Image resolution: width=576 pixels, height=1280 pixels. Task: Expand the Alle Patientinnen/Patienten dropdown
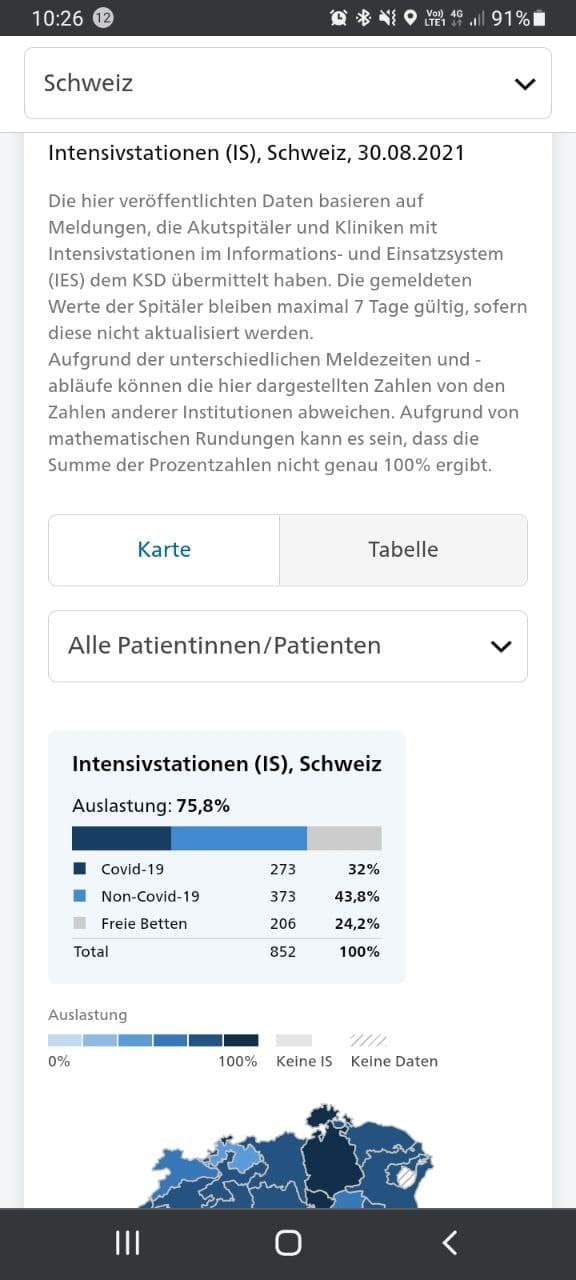[x=287, y=646]
